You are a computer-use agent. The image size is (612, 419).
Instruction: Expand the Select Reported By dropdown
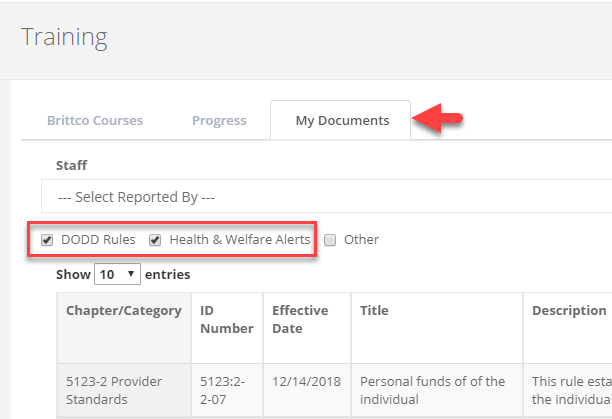[x=326, y=197]
